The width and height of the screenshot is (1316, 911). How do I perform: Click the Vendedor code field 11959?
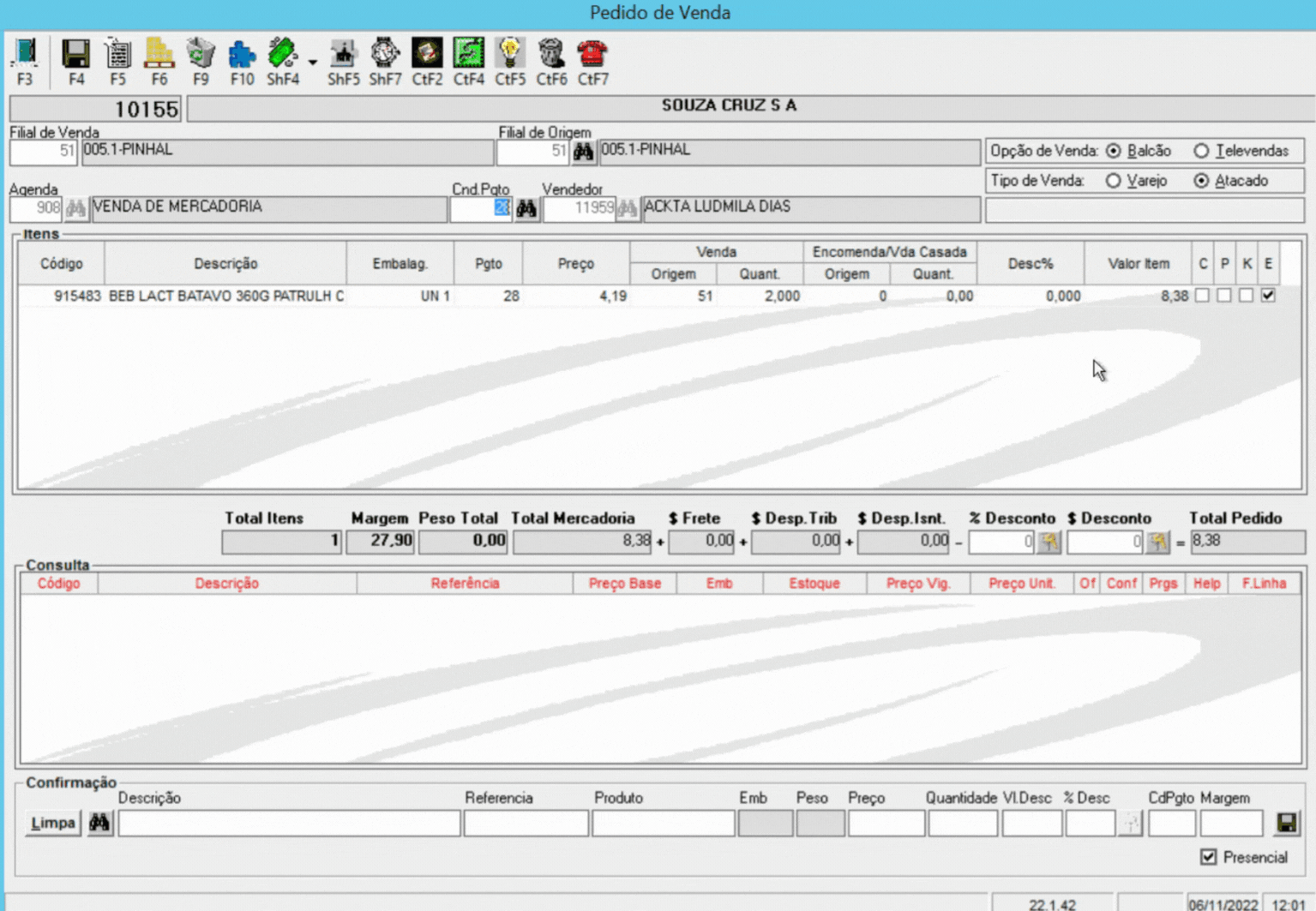pos(579,208)
